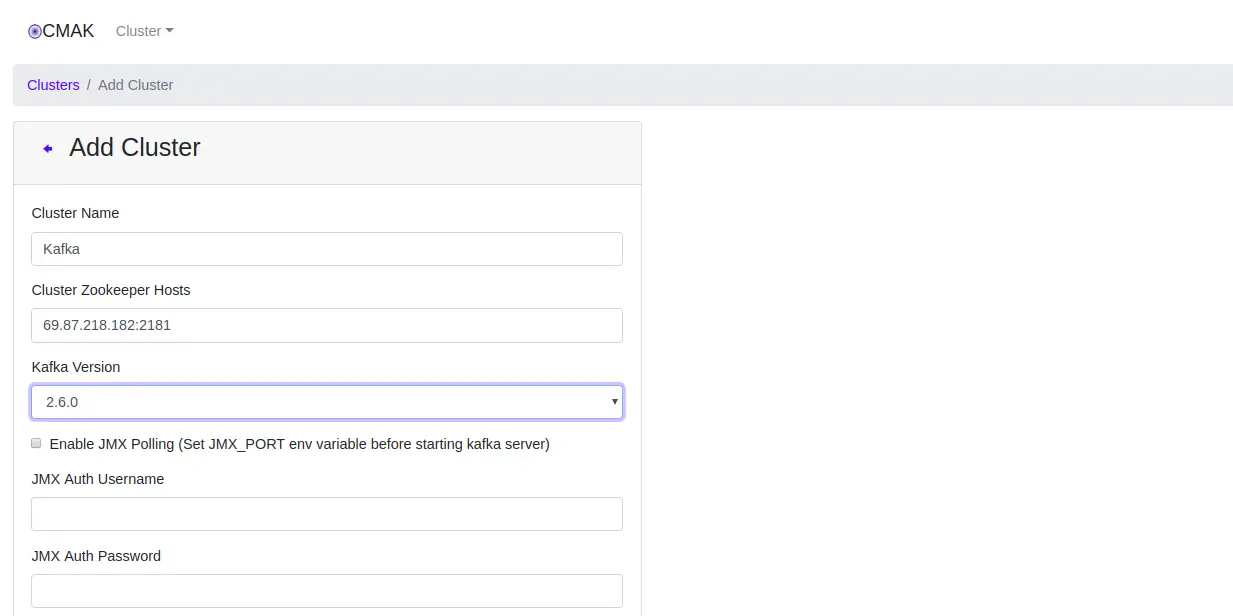Click the Cluster Name label
The image size is (1233, 616).
[x=75, y=213]
